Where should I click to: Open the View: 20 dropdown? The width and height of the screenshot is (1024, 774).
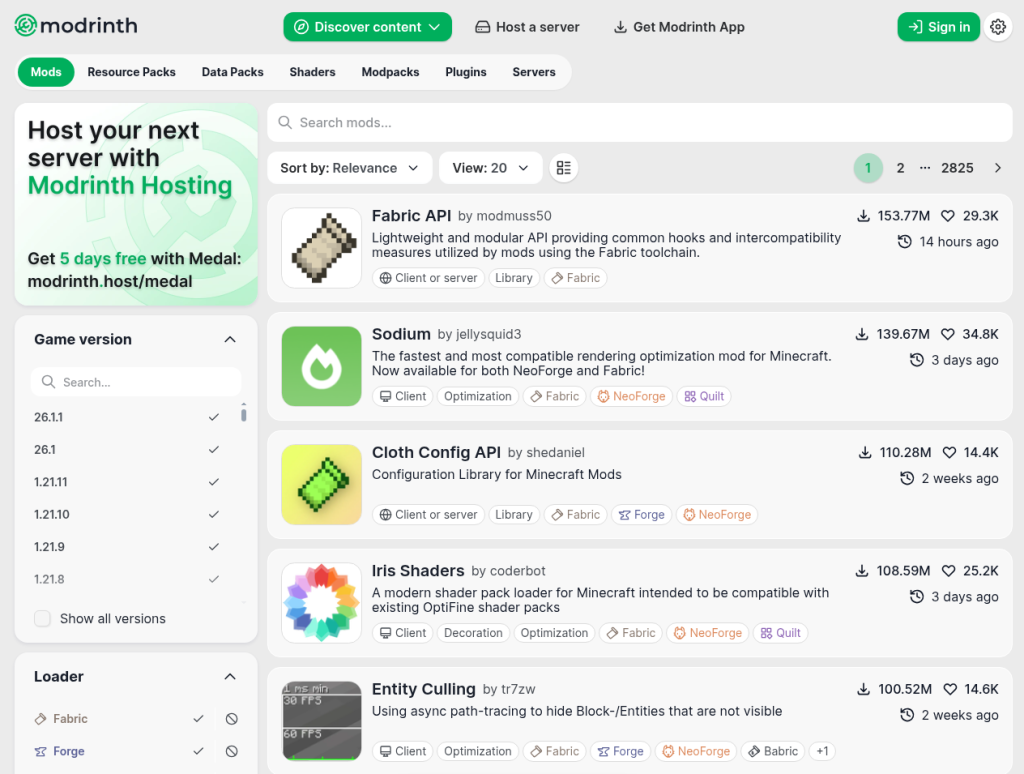point(490,168)
